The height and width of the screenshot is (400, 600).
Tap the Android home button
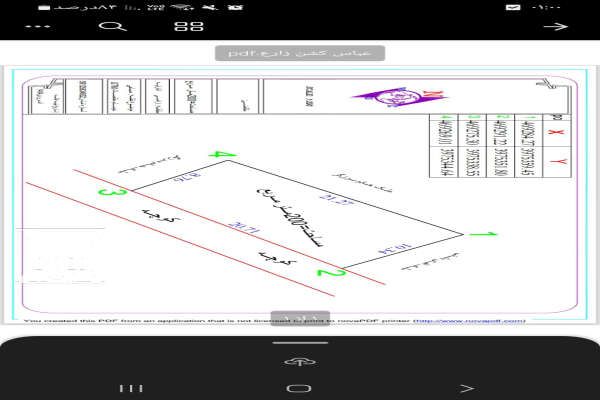(x=299, y=389)
